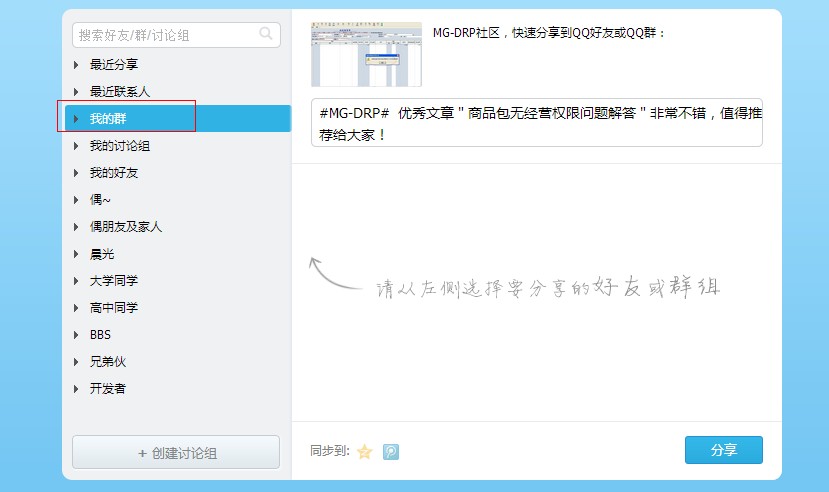Expand the 开发者 arrow
The height and width of the screenshot is (492, 829).
pyautogui.click(x=76, y=388)
